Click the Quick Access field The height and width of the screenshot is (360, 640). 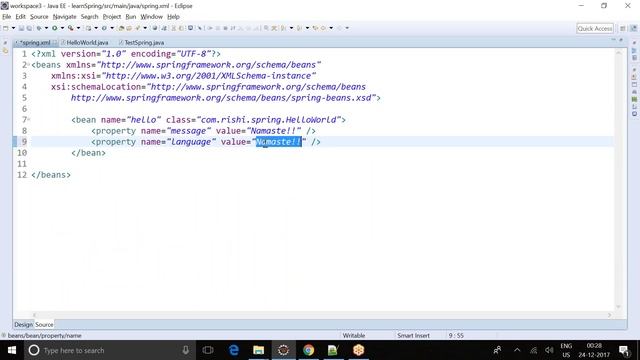pos(595,28)
